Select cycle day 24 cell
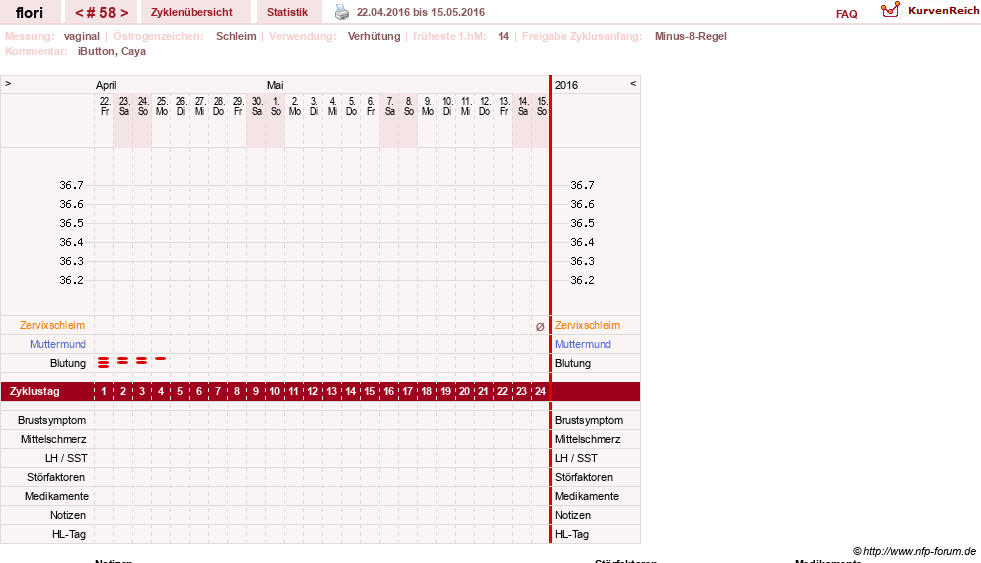 [541, 392]
